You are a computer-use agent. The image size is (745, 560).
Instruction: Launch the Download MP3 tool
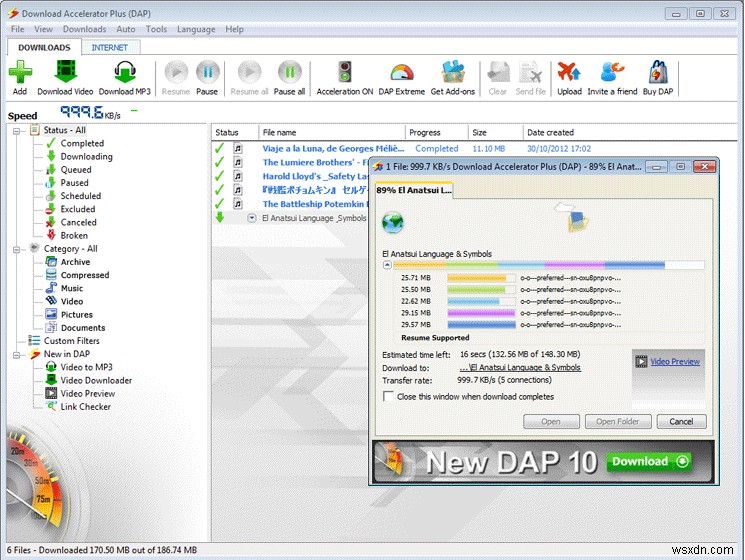(124, 73)
